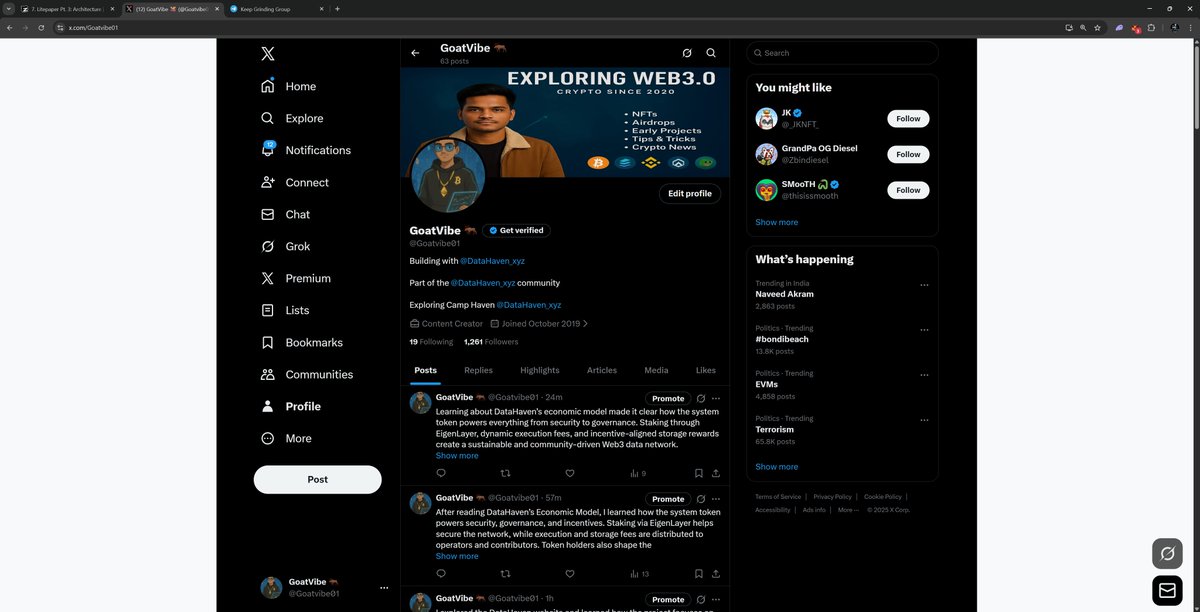Switch to the Replies tab

pyautogui.click(x=478, y=370)
